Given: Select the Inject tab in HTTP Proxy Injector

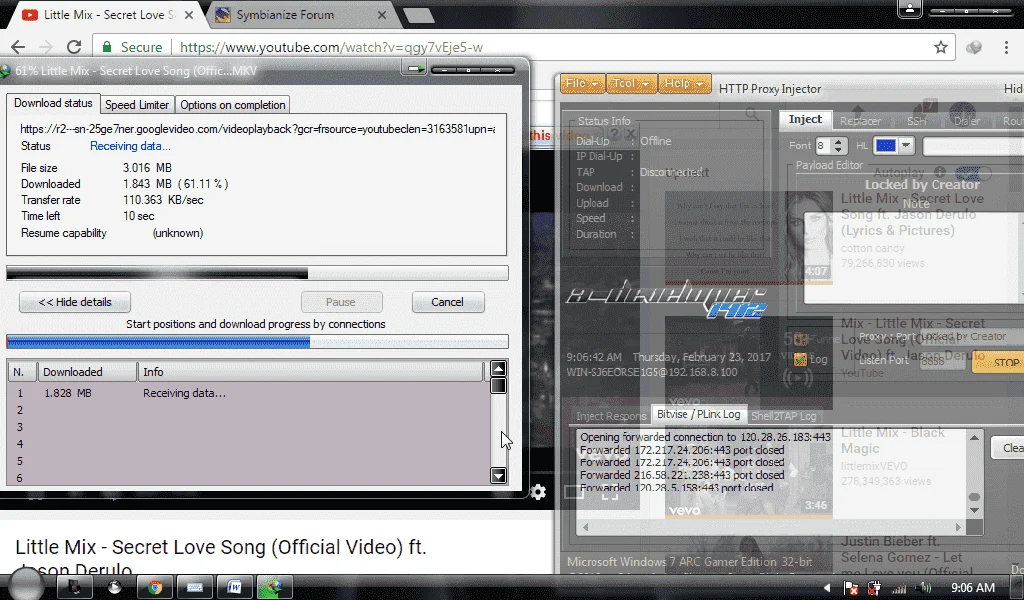Looking at the screenshot, I should (x=805, y=119).
